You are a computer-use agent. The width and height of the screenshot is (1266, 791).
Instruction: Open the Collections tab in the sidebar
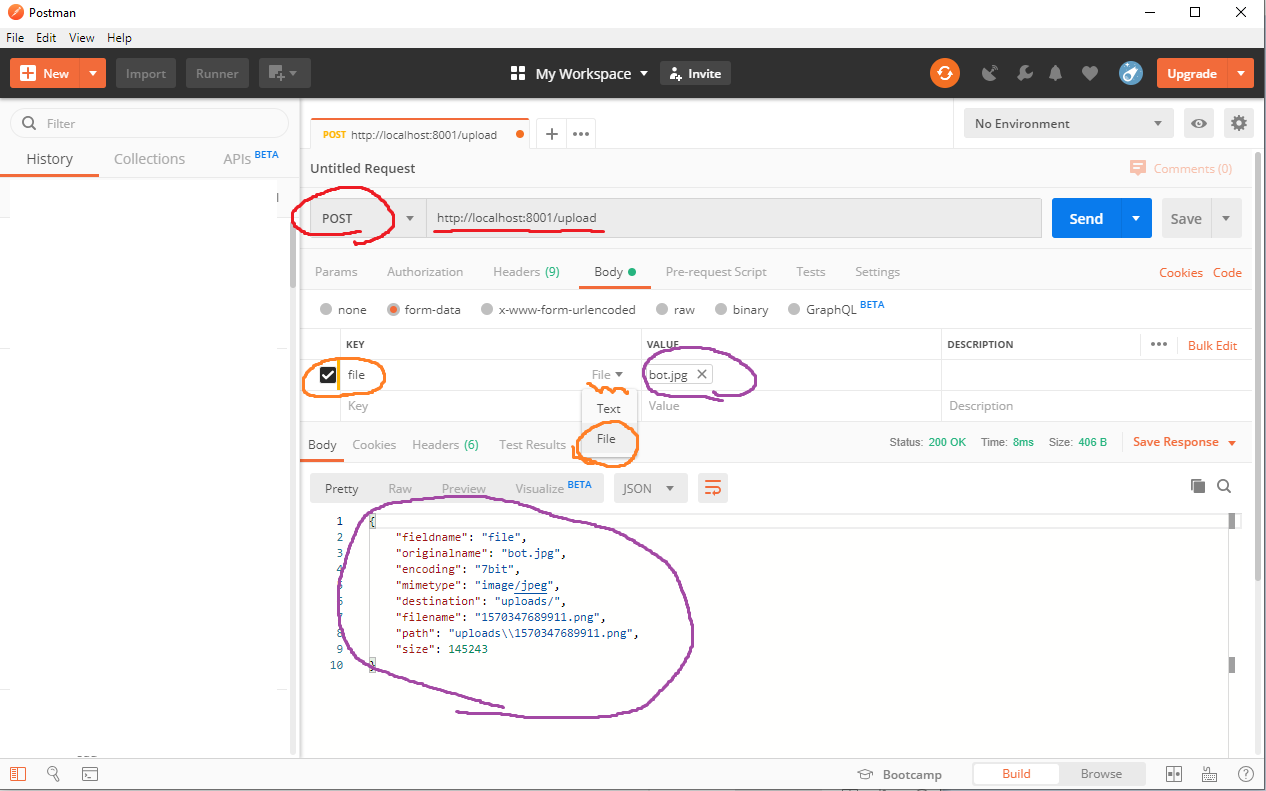(149, 158)
